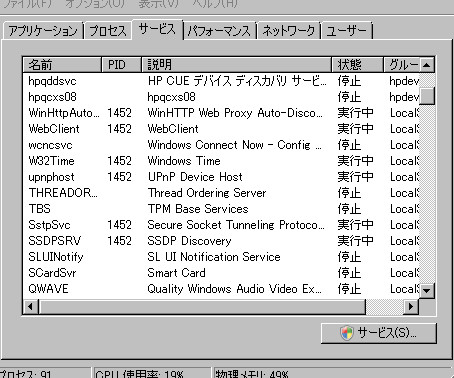Click 'Quality Windows Audio Video Ex...' description

(235, 289)
